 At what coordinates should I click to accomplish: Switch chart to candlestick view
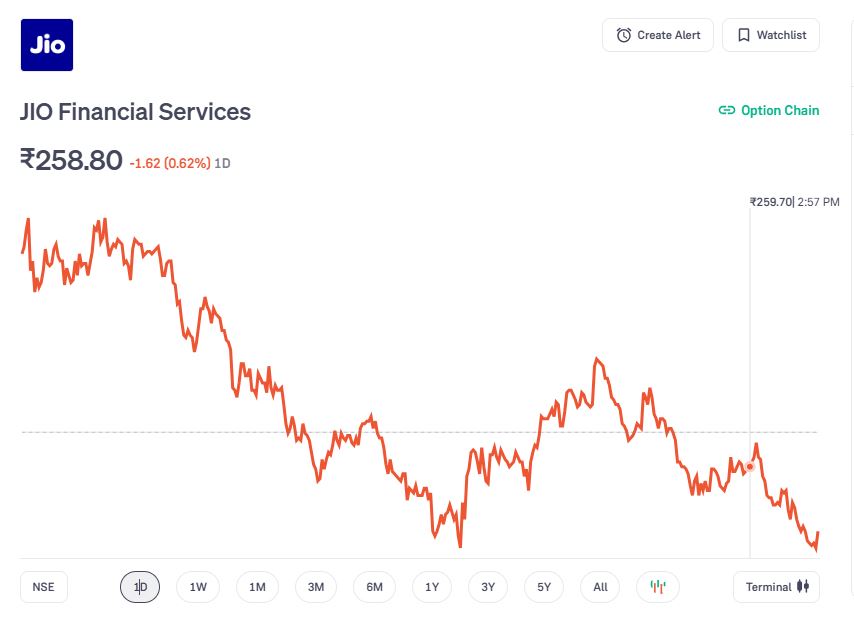[657, 587]
